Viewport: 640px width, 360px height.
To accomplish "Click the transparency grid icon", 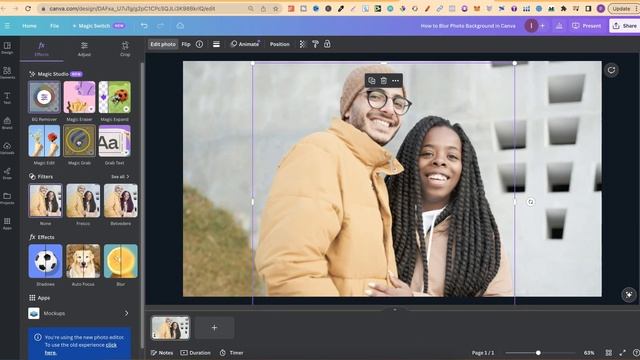I will [302, 44].
